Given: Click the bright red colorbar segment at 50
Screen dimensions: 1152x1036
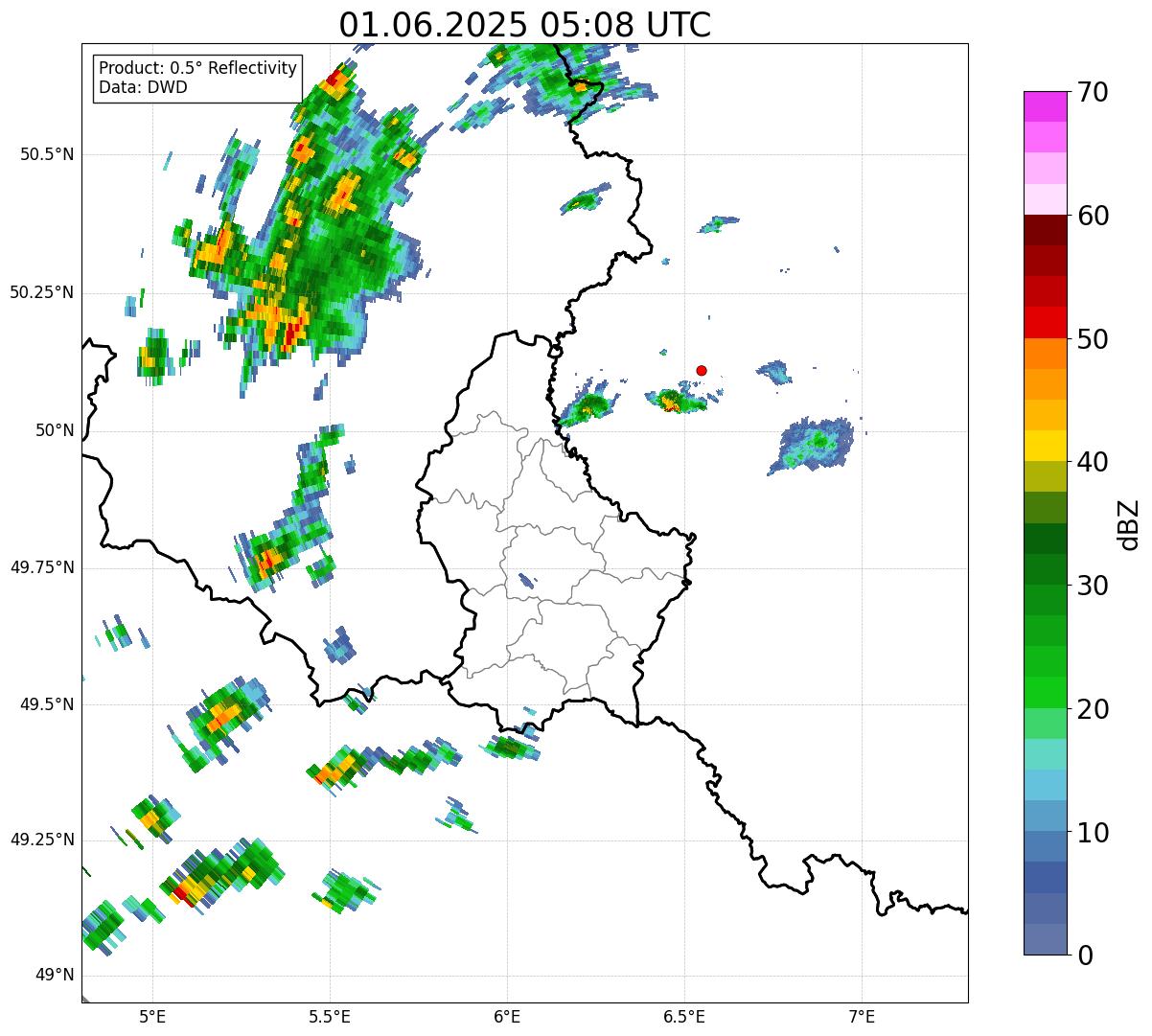Looking at the screenshot, I should (1046, 322).
